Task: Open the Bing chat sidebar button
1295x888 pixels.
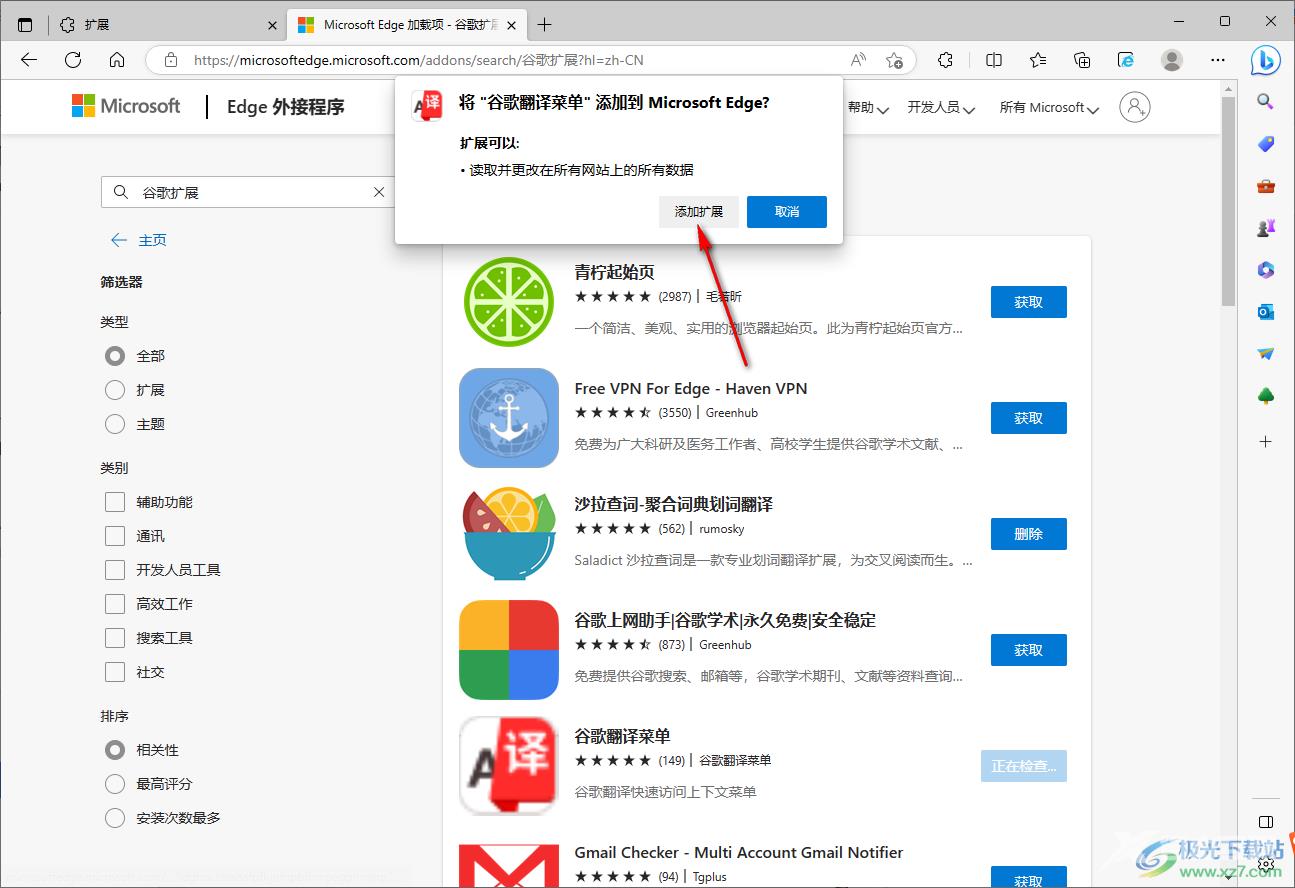Action: [1265, 60]
